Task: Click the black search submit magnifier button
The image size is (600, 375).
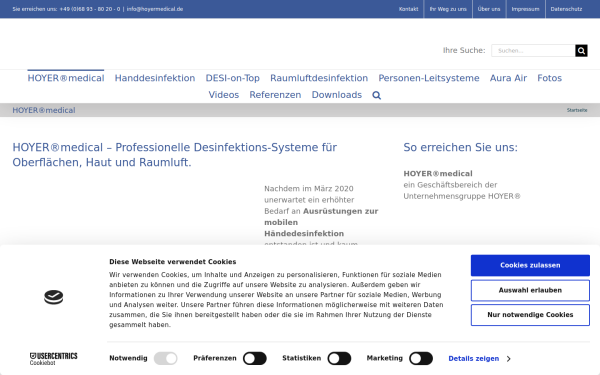Action: coord(581,51)
